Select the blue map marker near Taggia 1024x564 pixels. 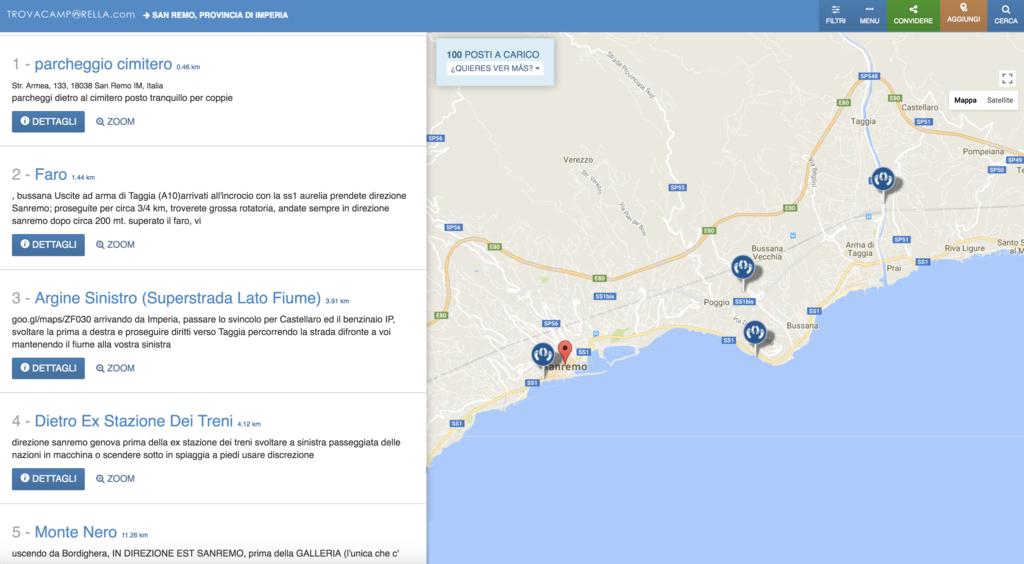(x=883, y=179)
